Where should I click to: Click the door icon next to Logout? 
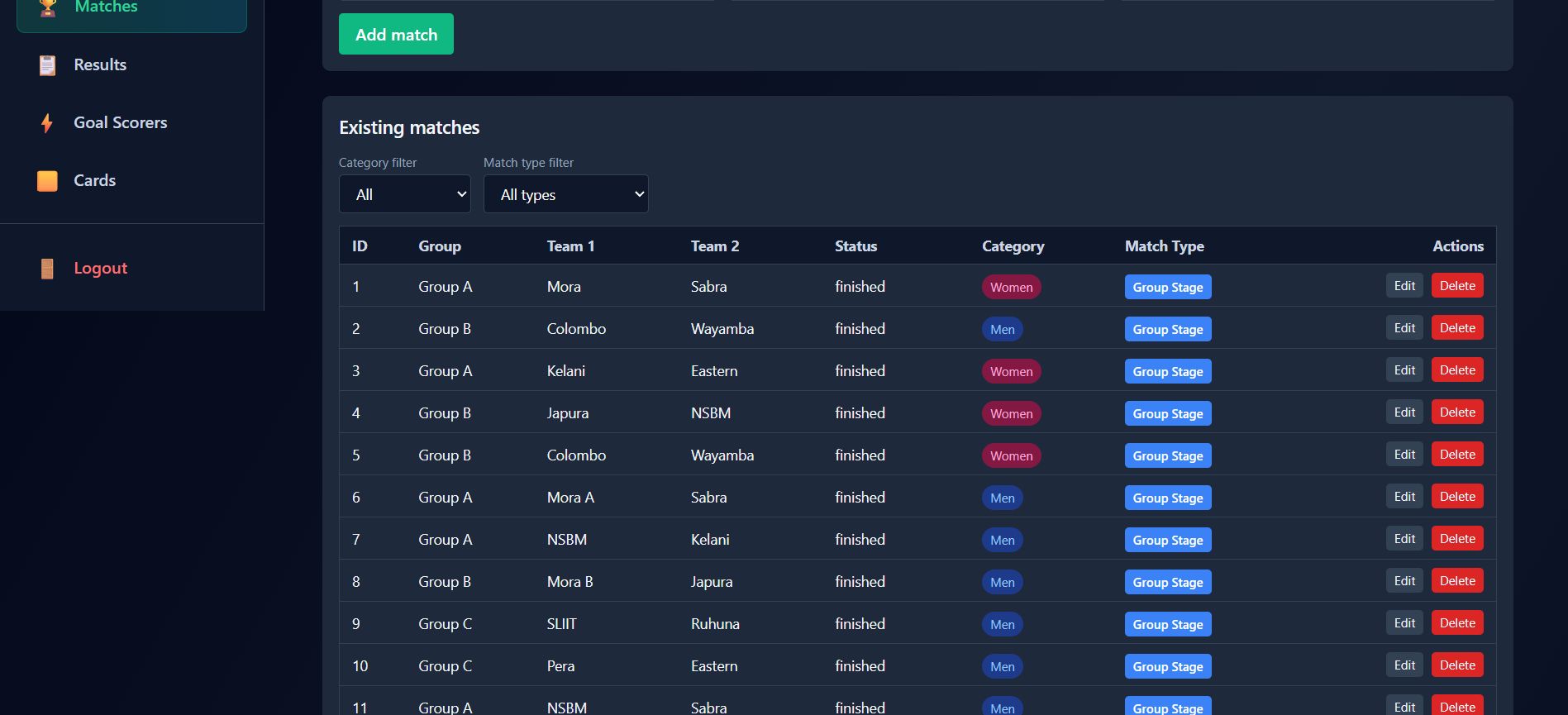click(47, 269)
